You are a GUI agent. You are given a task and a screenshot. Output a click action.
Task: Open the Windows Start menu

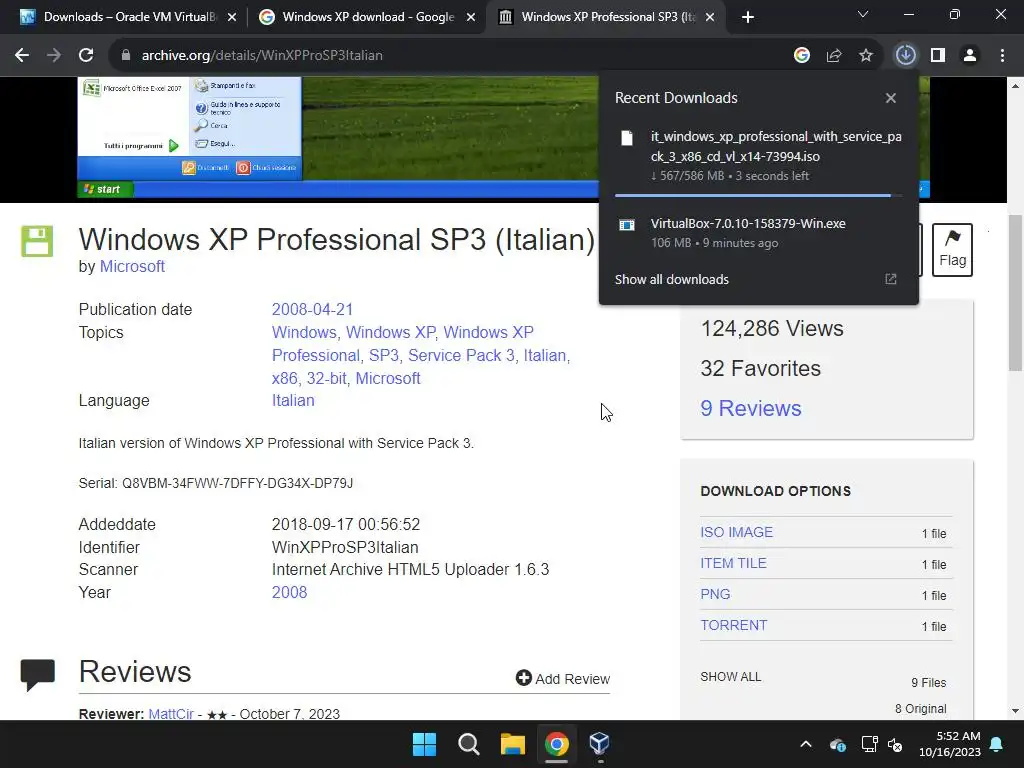point(424,744)
